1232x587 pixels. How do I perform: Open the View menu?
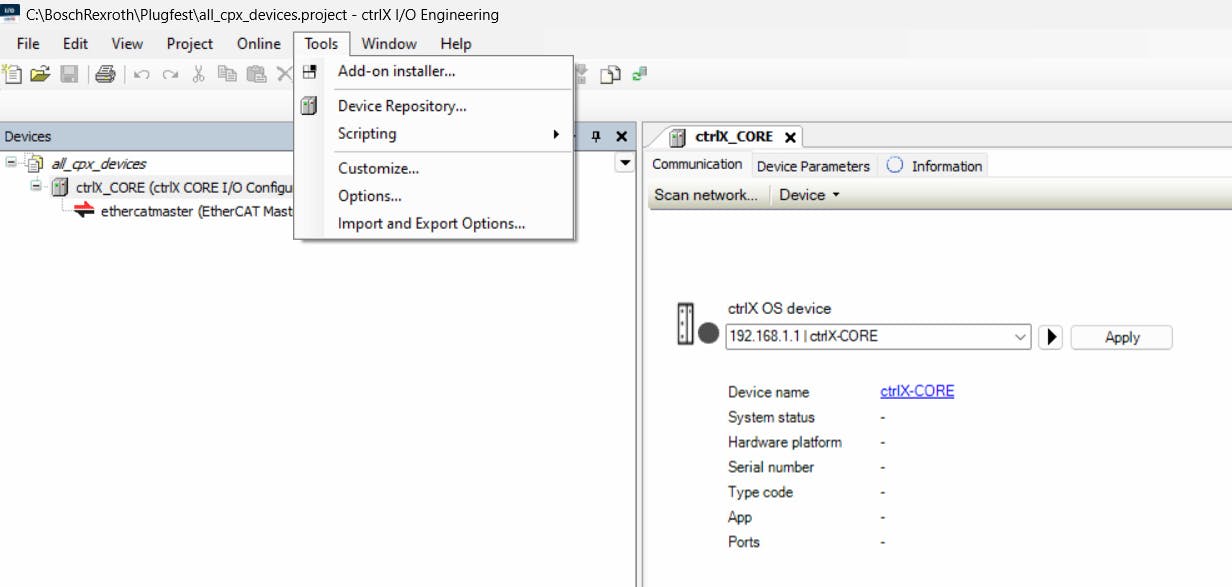pyautogui.click(x=127, y=44)
